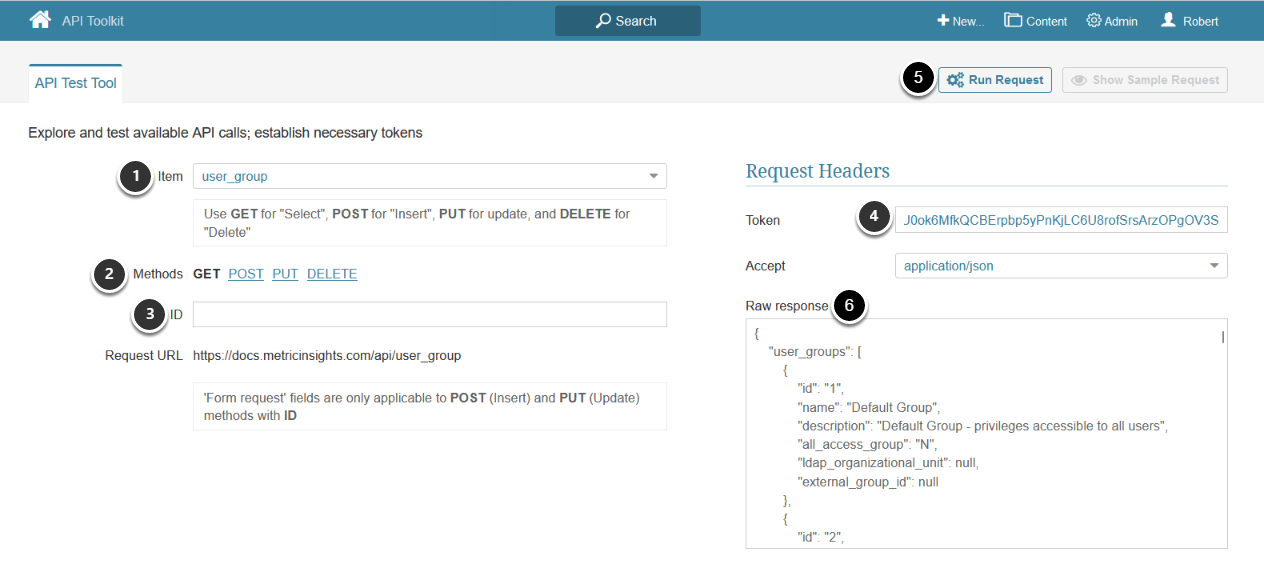Open the Admin gear icon

click(1094, 21)
